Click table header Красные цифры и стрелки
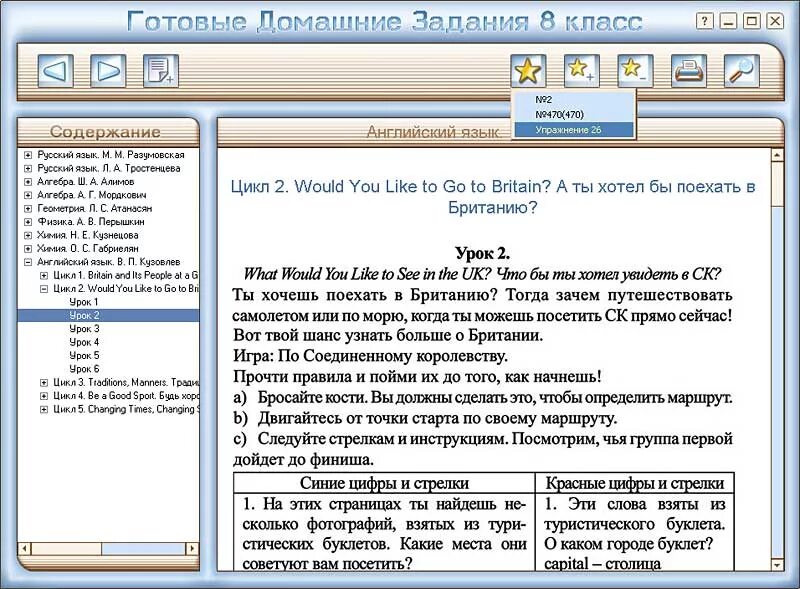The image size is (800, 589). pos(635,483)
